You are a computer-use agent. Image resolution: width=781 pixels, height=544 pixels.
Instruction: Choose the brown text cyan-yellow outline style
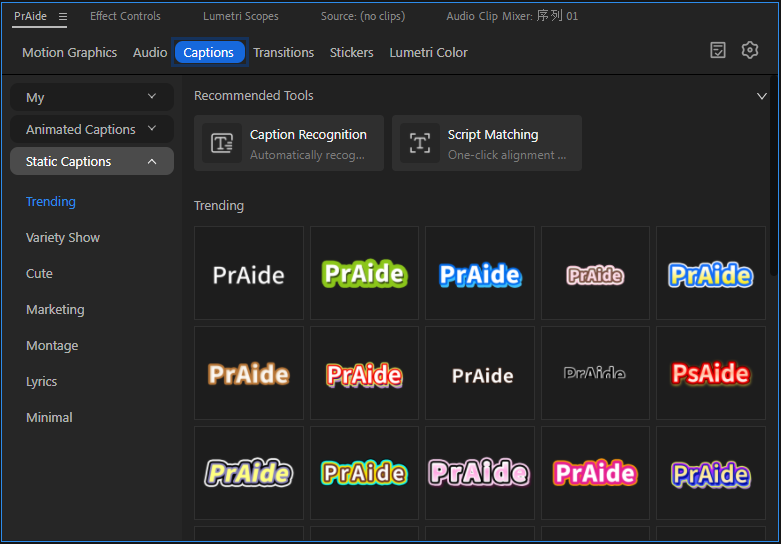[364, 473]
